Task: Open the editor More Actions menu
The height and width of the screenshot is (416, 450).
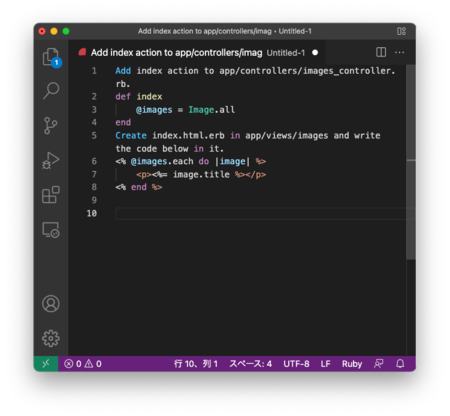Action: pos(399,52)
